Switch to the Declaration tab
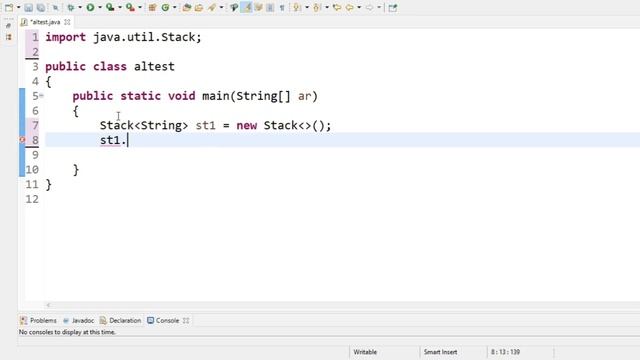This screenshot has width=640, height=360. [120, 320]
